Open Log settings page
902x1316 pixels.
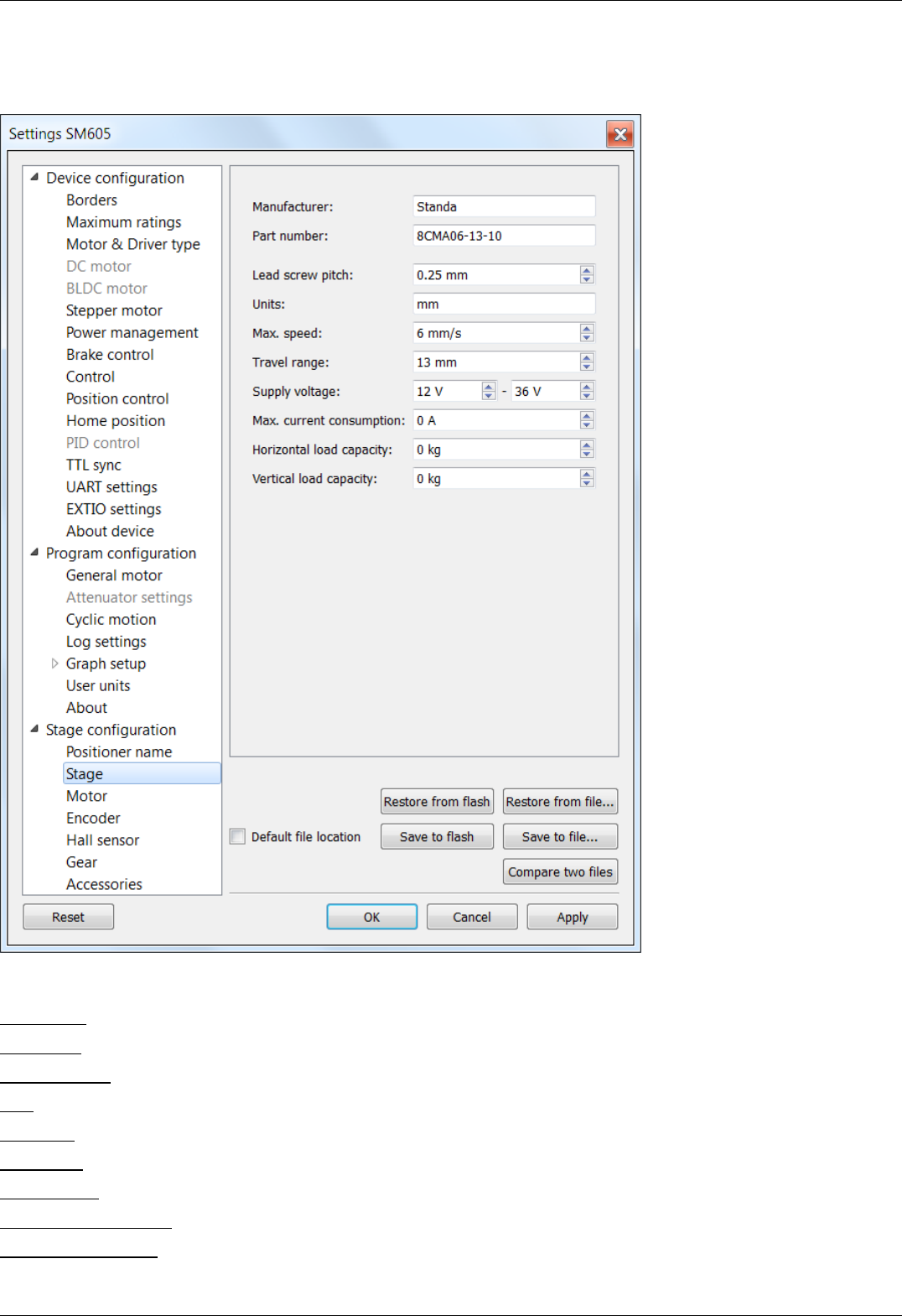(x=106, y=642)
